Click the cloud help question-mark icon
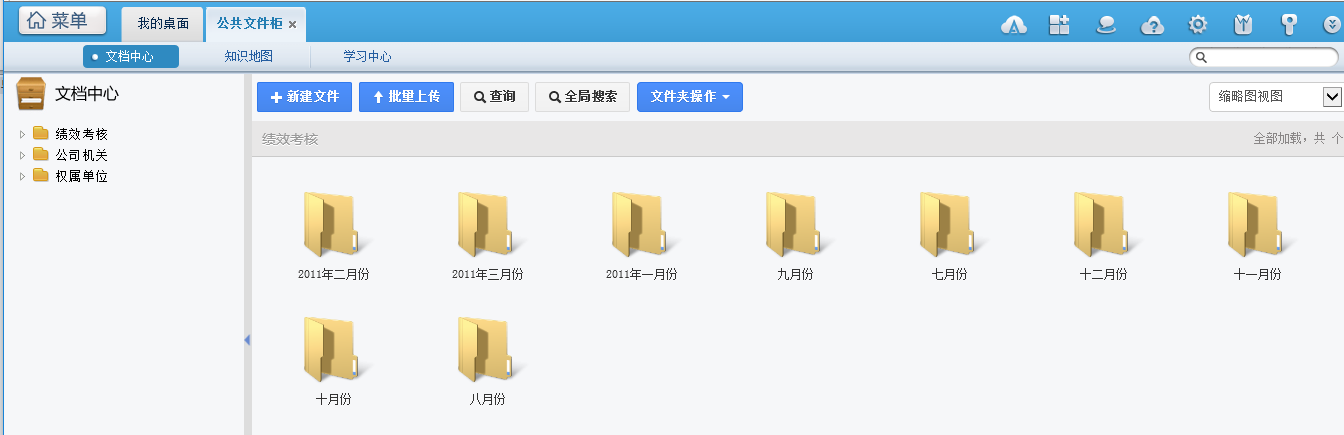 [1152, 25]
